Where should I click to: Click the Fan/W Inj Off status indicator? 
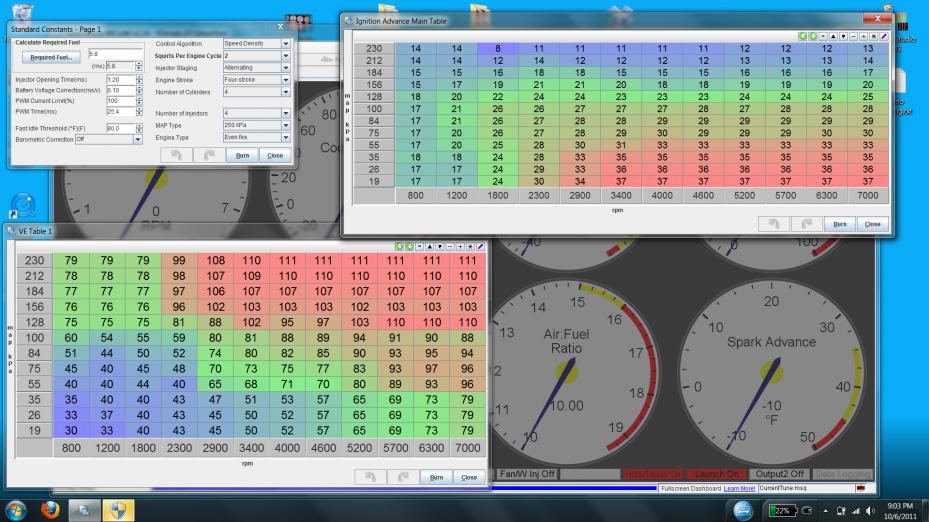pos(527,473)
